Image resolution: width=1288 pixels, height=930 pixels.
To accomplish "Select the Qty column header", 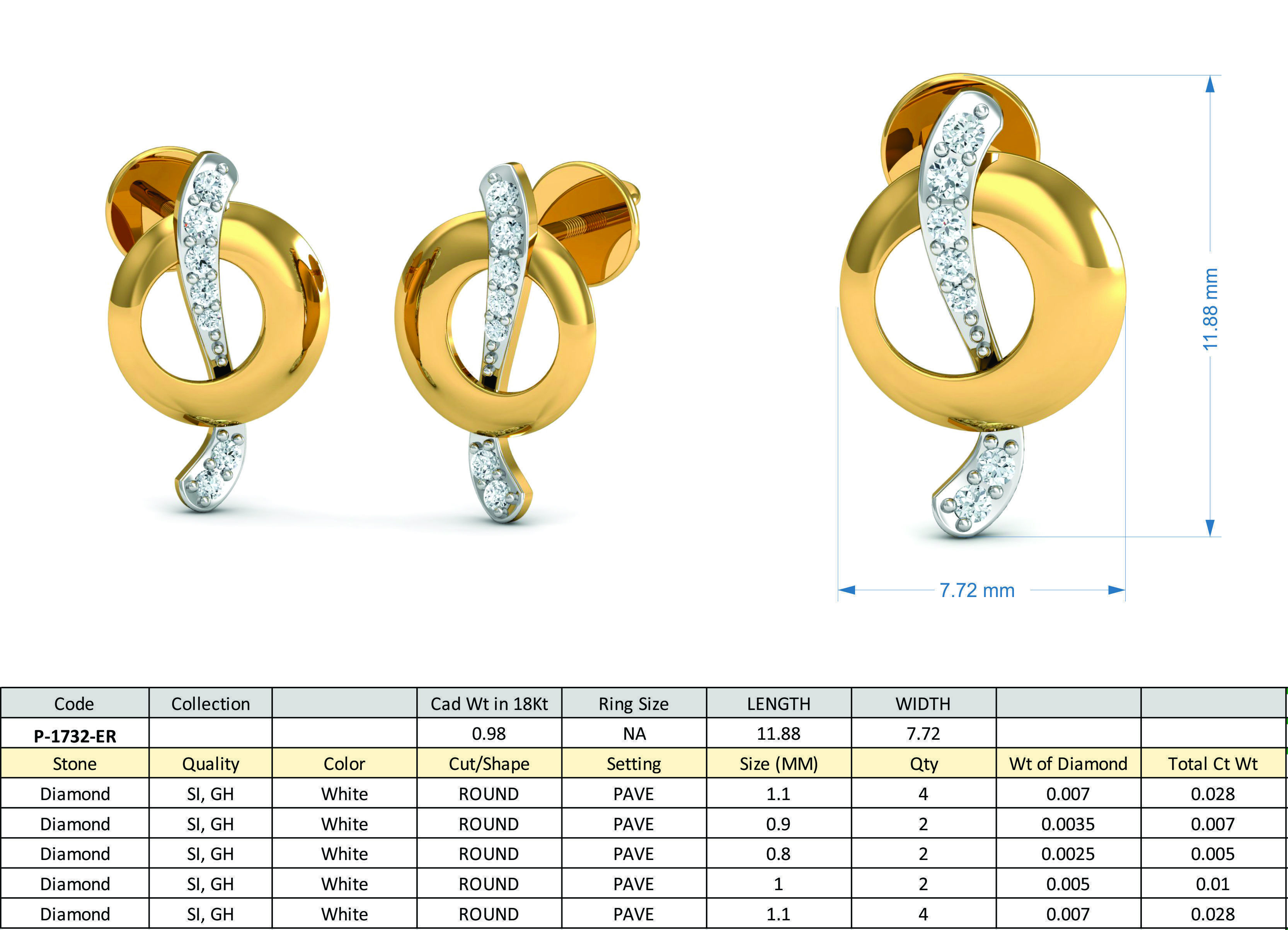I will click(x=923, y=764).
